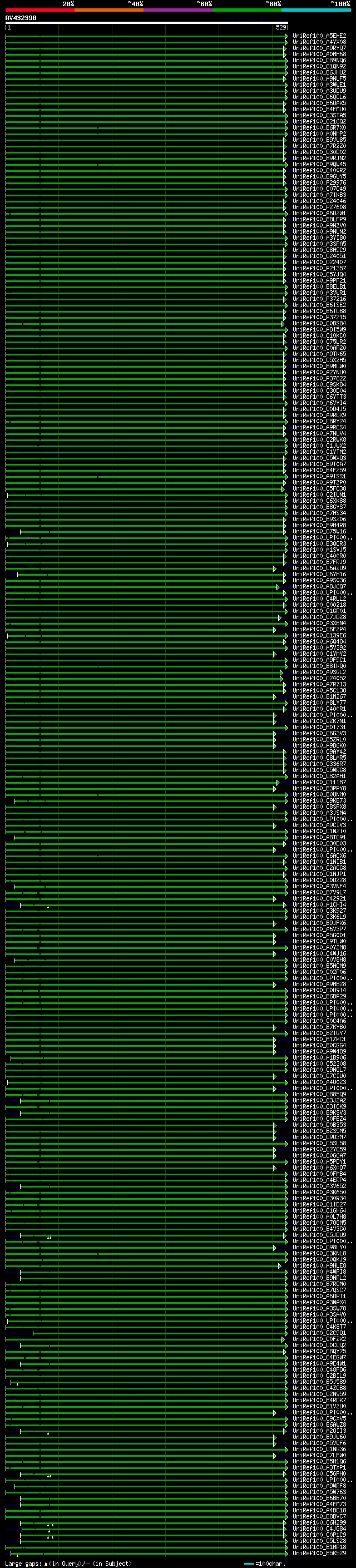Click the UniRef100_D0CQQ2 label

[x=319, y=1345]
